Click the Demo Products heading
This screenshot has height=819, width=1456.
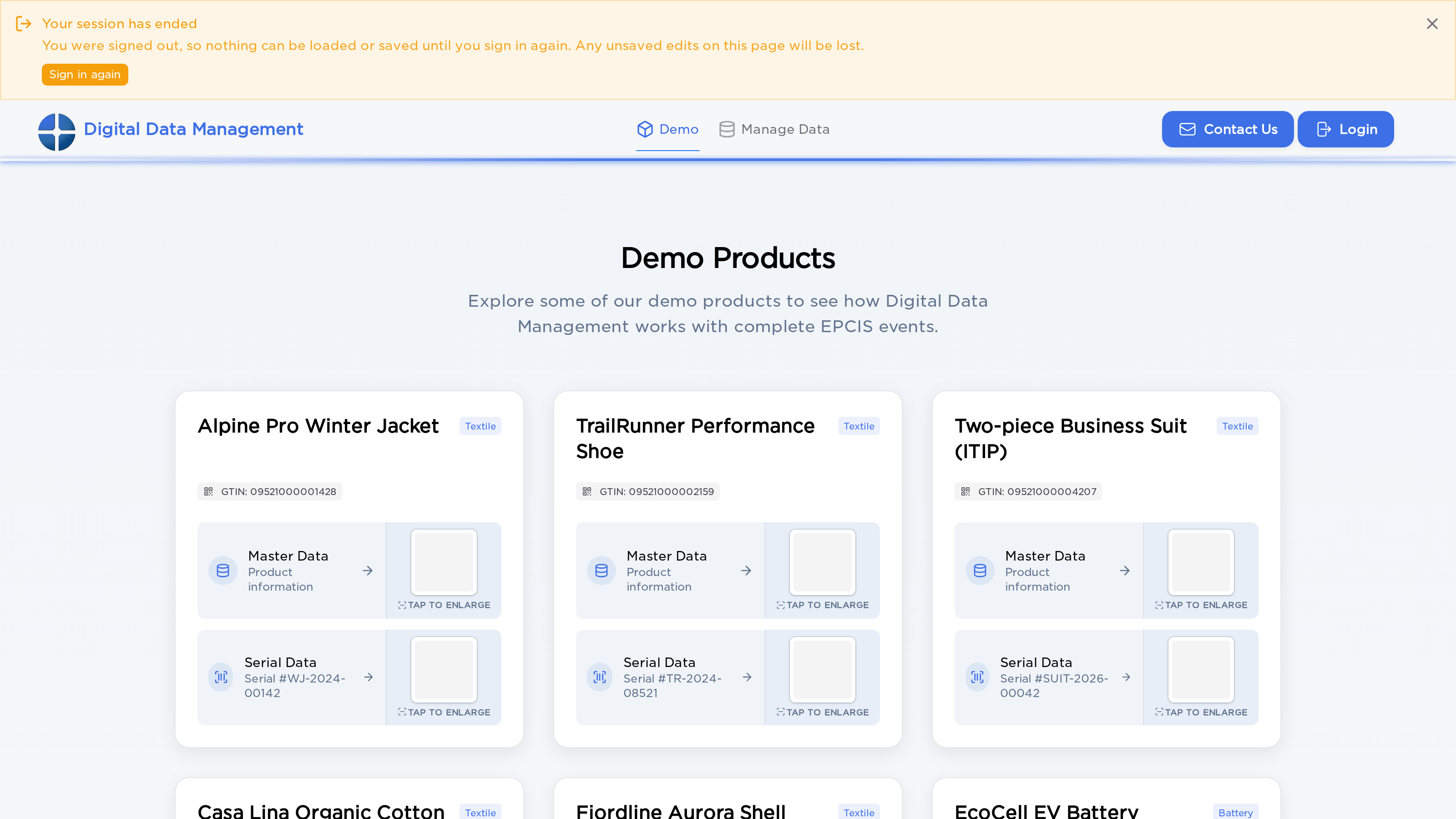728,258
